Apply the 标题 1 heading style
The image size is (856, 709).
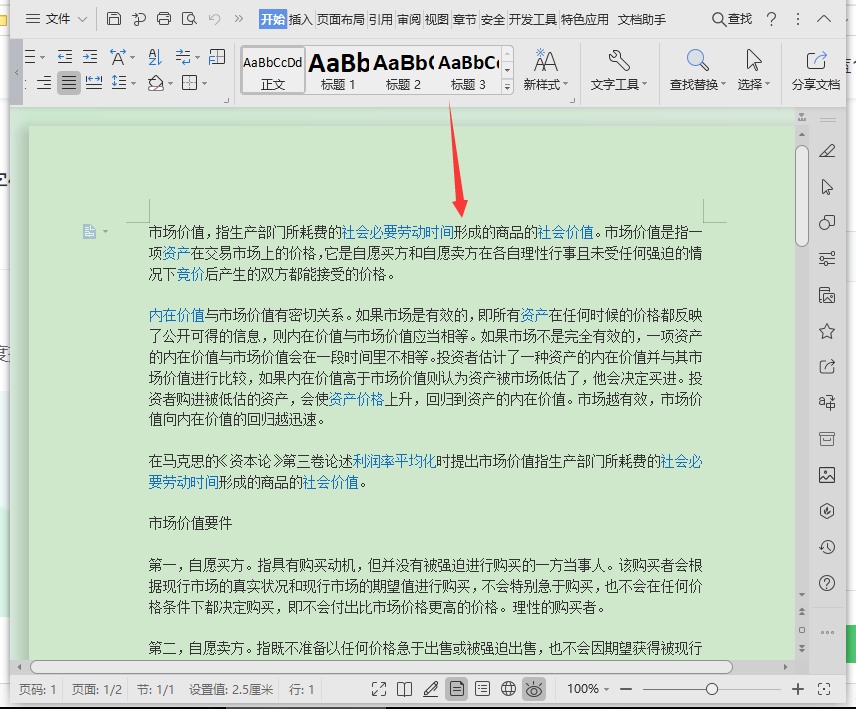[338, 71]
